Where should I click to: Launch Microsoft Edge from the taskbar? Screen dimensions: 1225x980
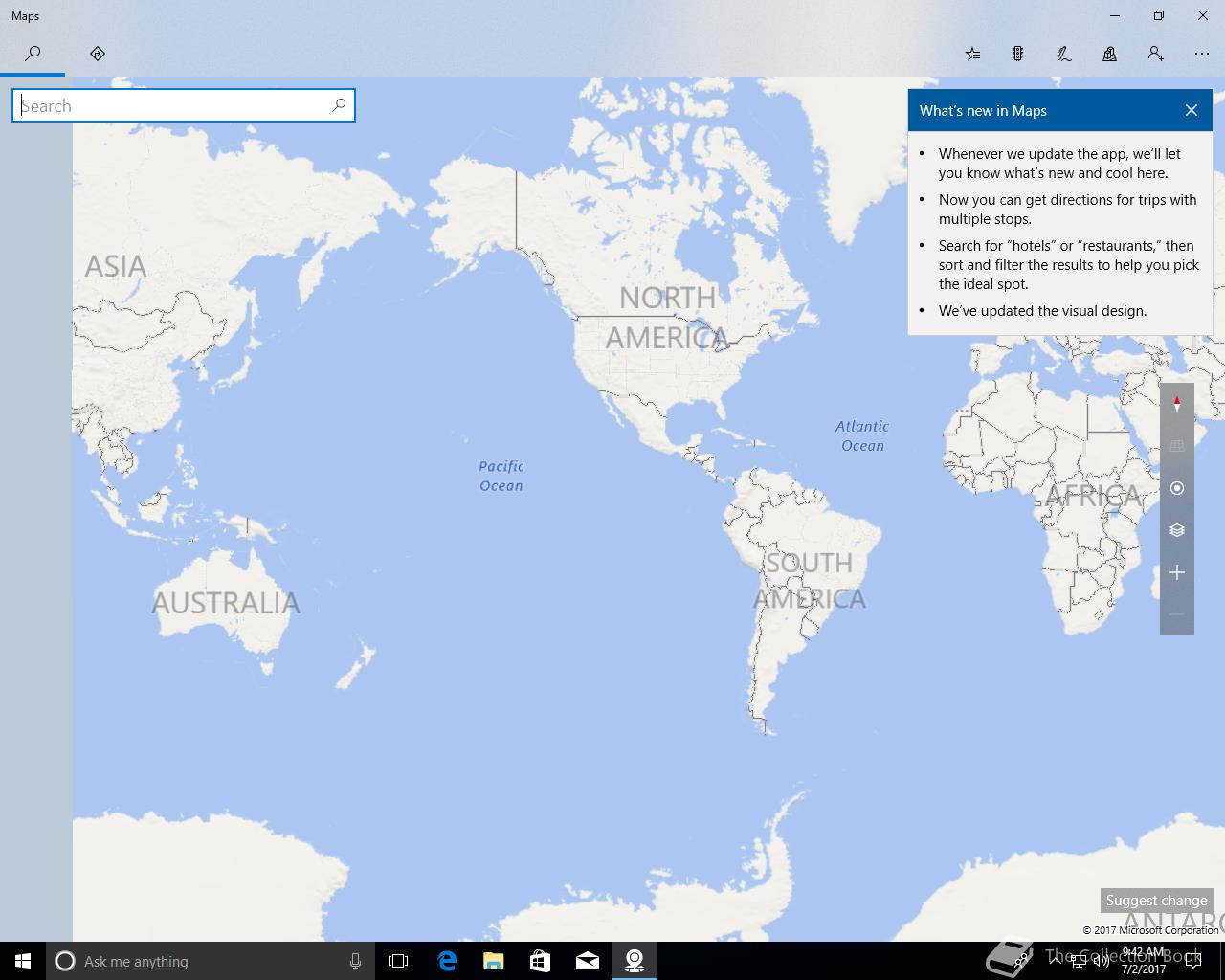click(x=447, y=961)
